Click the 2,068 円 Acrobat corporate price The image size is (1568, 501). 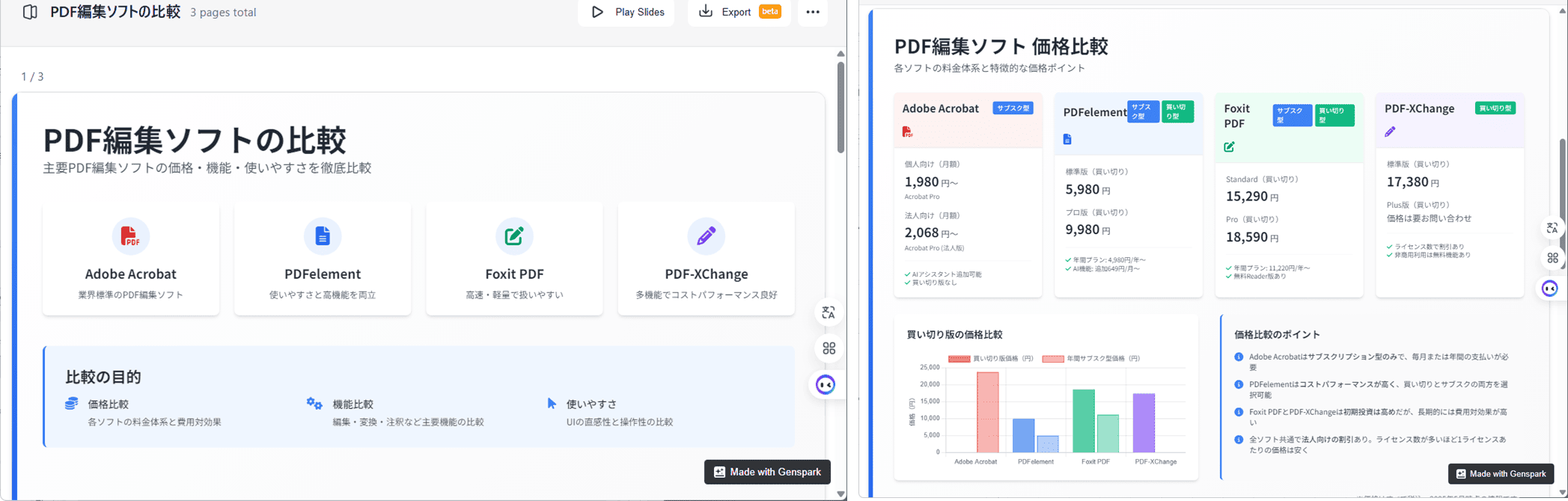(x=930, y=233)
